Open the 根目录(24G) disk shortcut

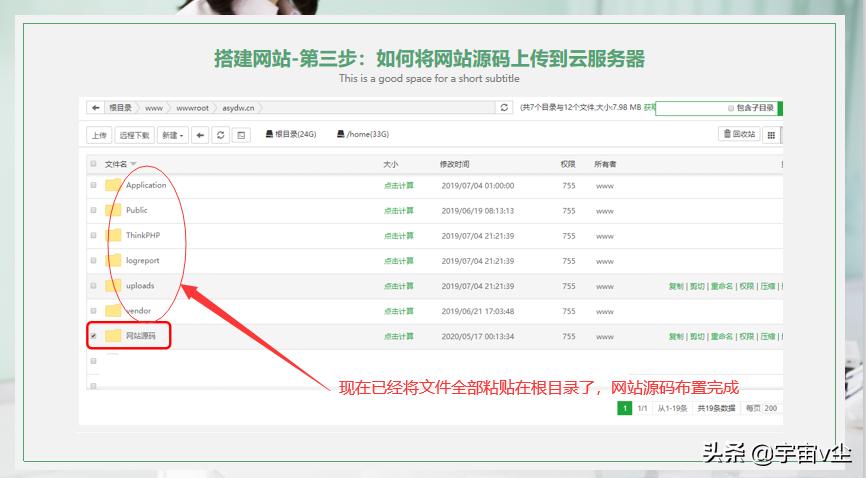291,134
